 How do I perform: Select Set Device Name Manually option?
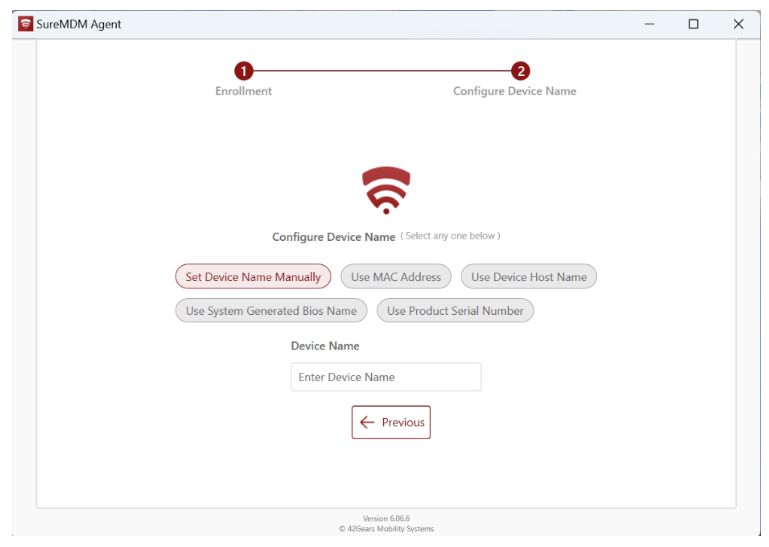(253, 277)
